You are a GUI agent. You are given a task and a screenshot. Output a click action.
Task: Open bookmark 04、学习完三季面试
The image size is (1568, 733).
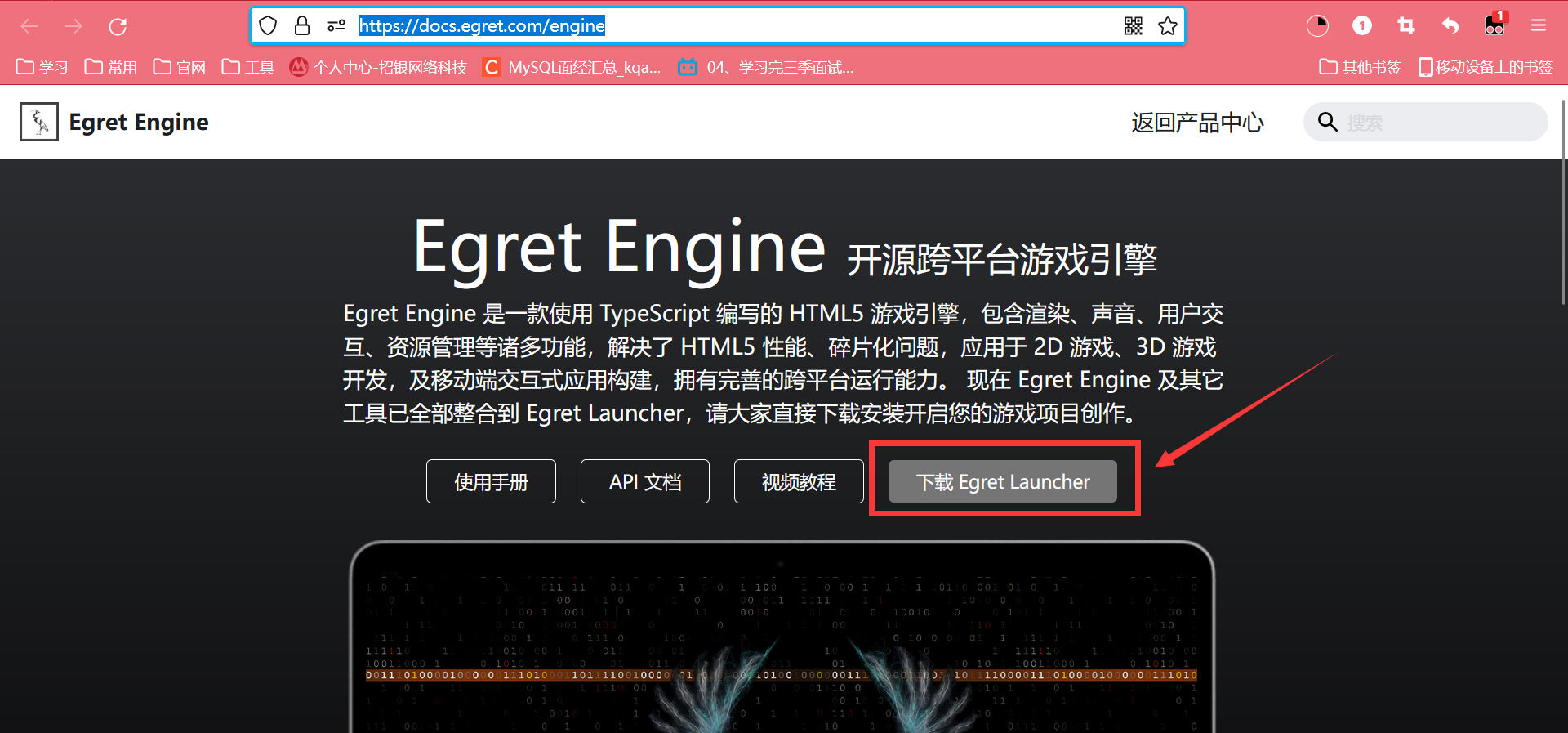tap(766, 67)
